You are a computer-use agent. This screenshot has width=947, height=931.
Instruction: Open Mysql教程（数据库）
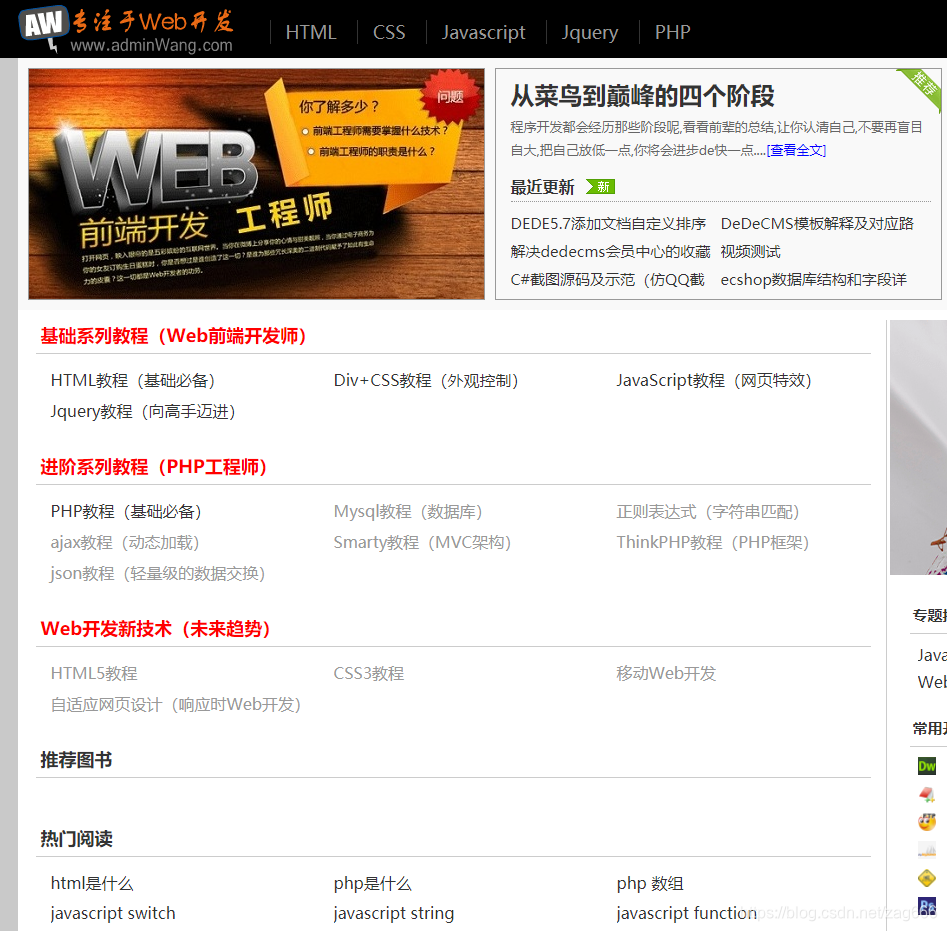pyautogui.click(x=408, y=511)
